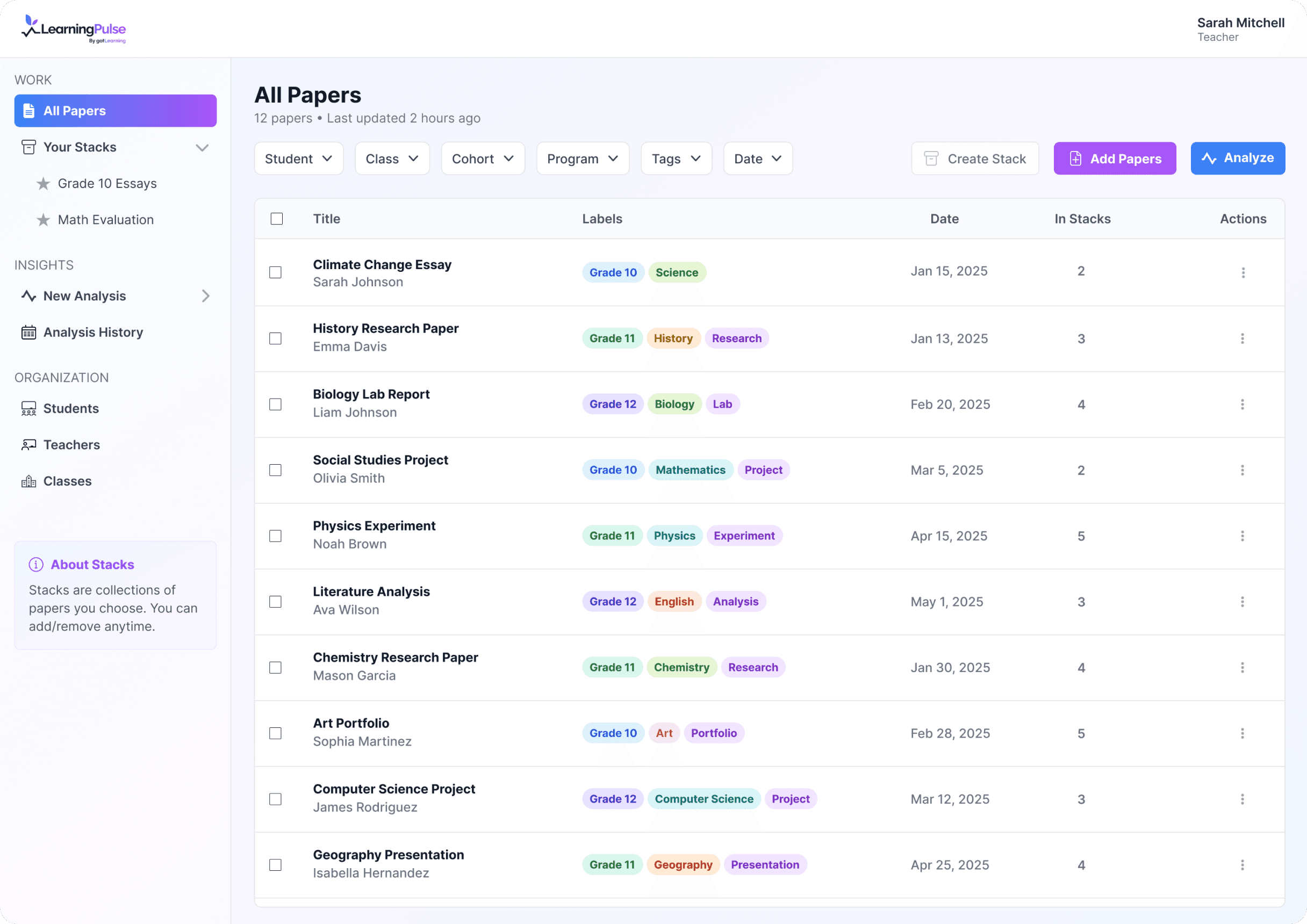This screenshot has width=1307, height=924.
Task: Open the Student filter dropdown
Action: [298, 158]
